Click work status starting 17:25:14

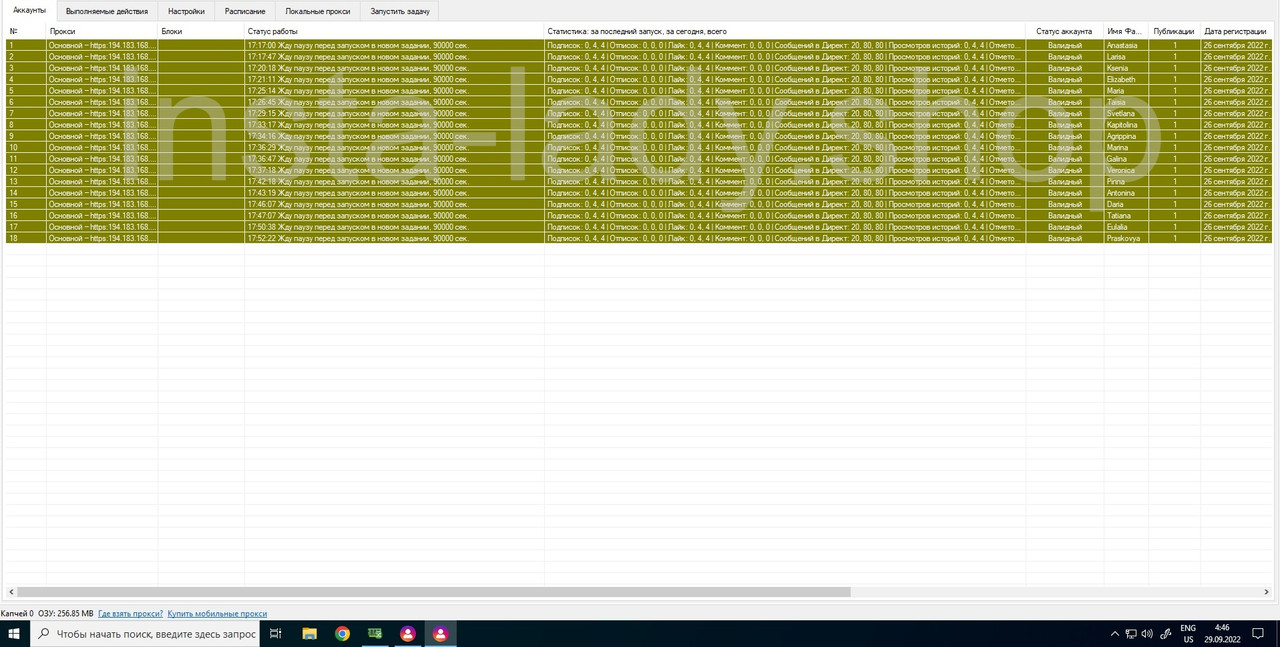pos(394,91)
